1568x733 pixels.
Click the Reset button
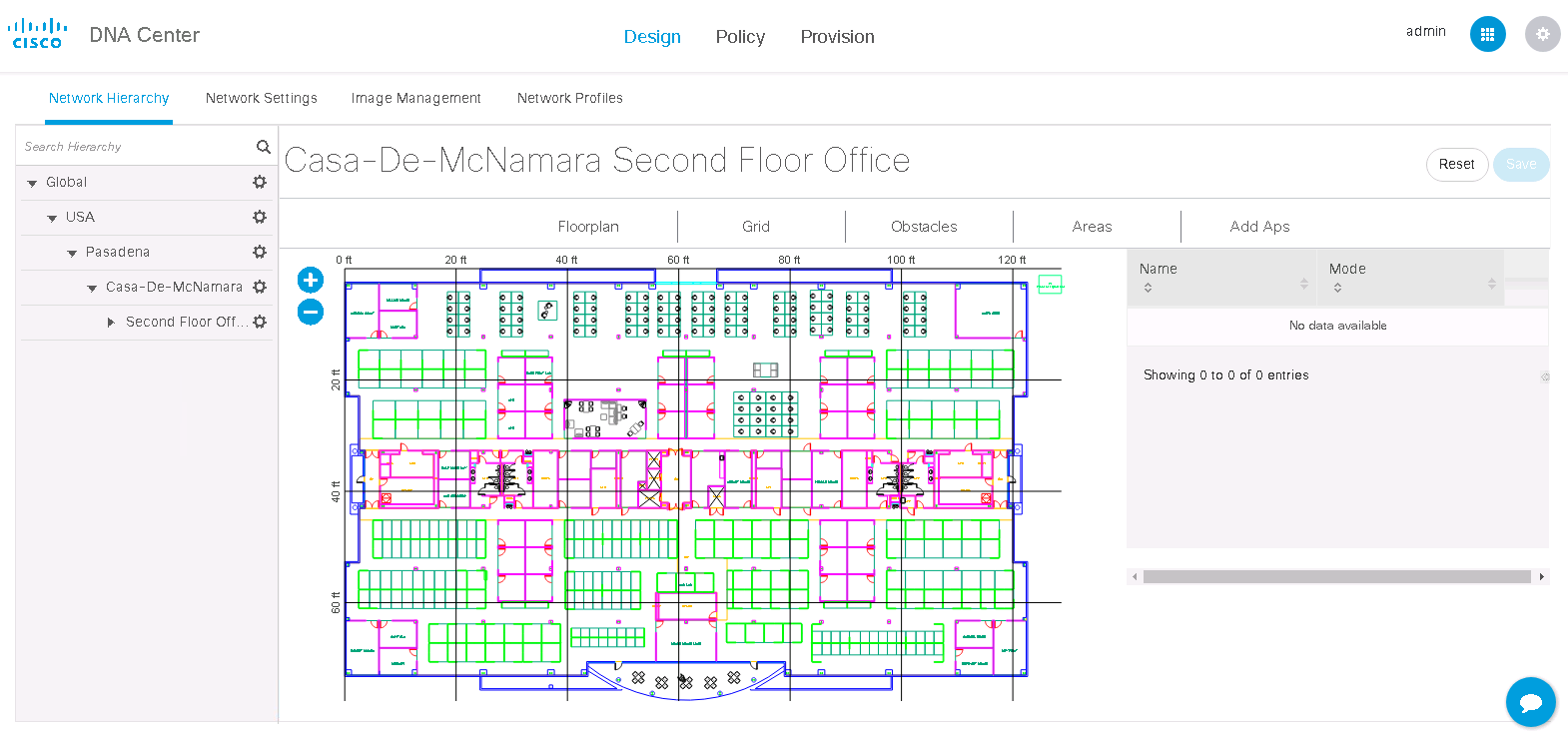click(1457, 164)
